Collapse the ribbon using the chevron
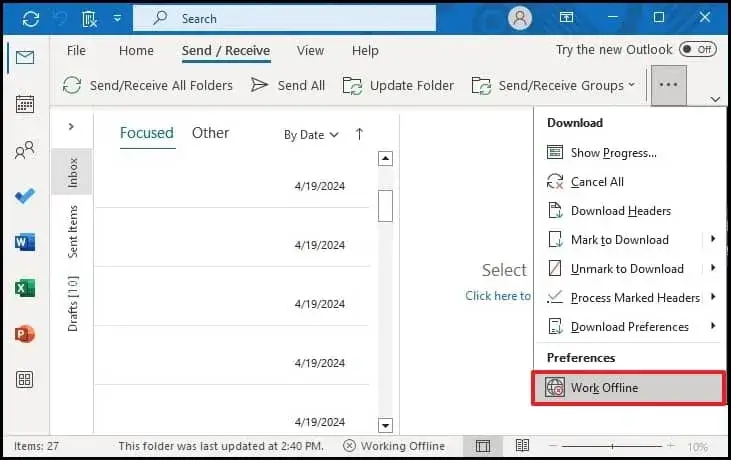The image size is (731, 460). click(x=715, y=99)
